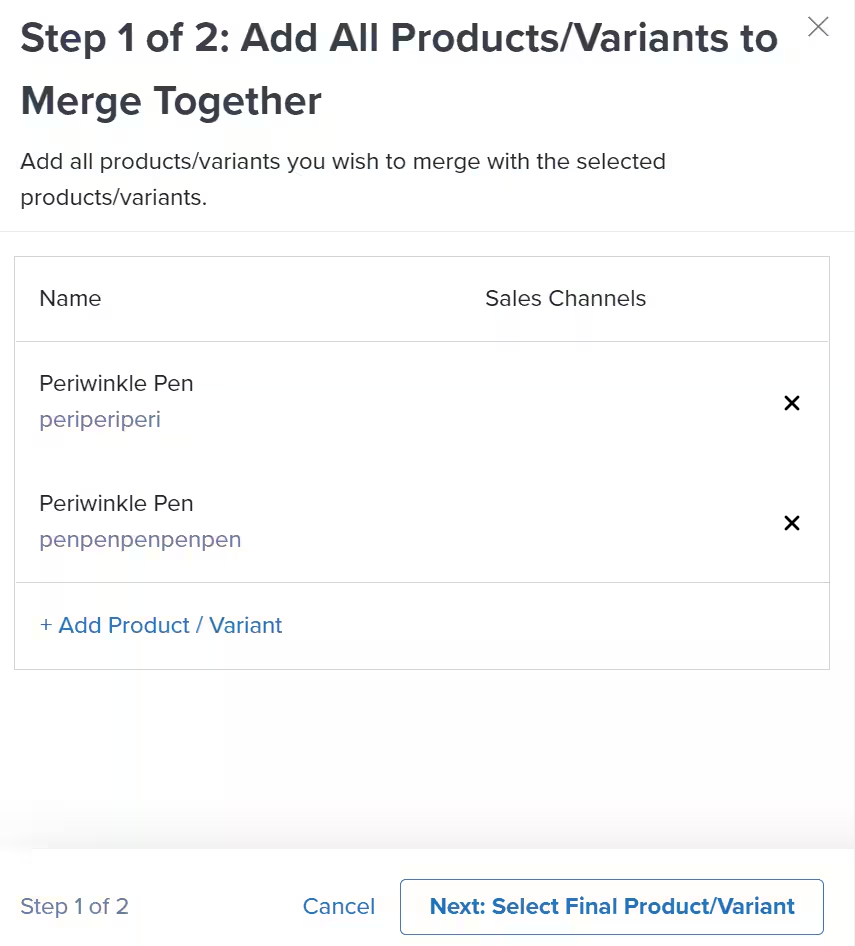Open the periperiperi product link
Screen dimensions: 855x946
coord(99,419)
